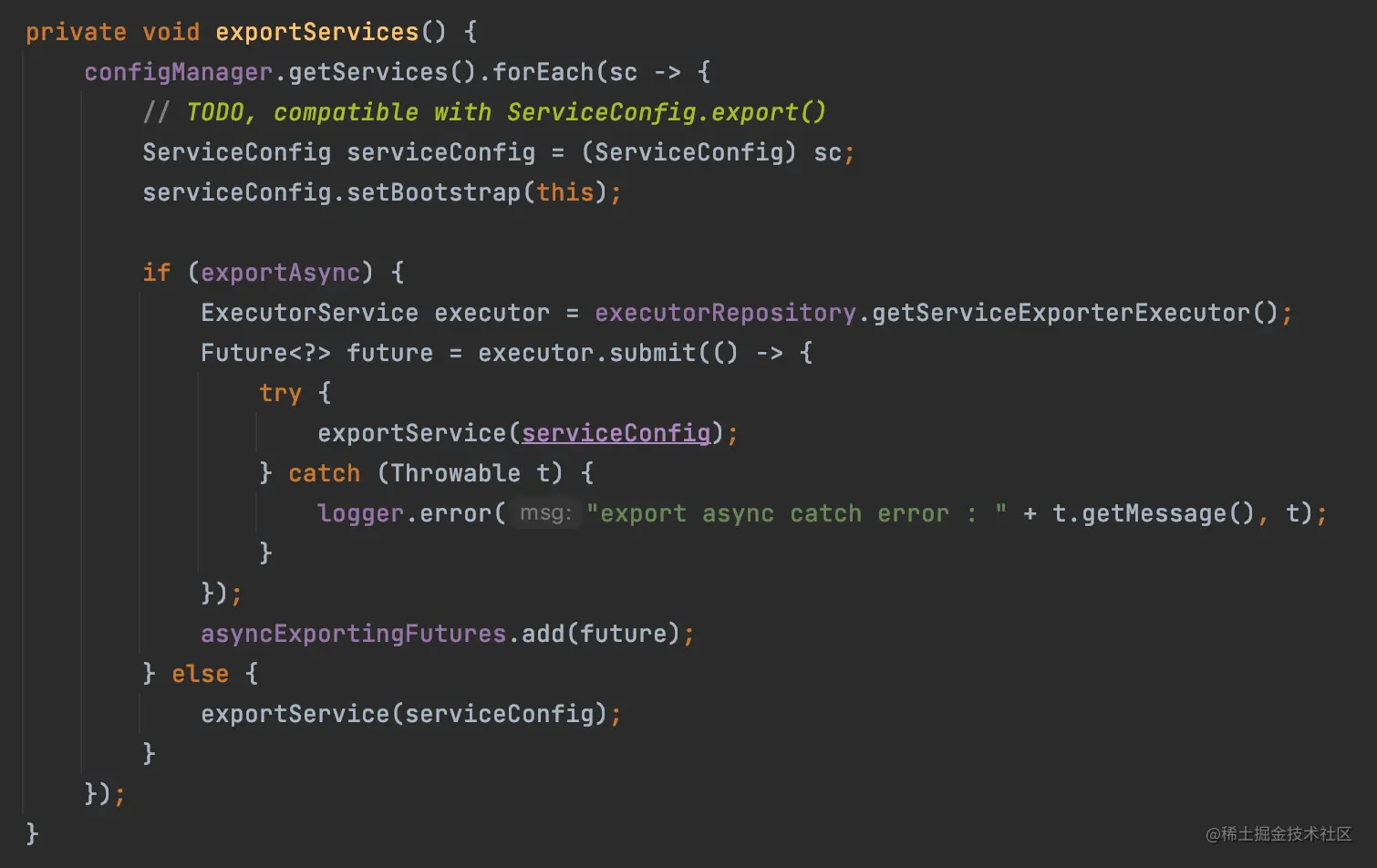Viewport: 1377px width, 868px height.
Task: Click the underlined serviceConfig variable
Action: click(616, 433)
